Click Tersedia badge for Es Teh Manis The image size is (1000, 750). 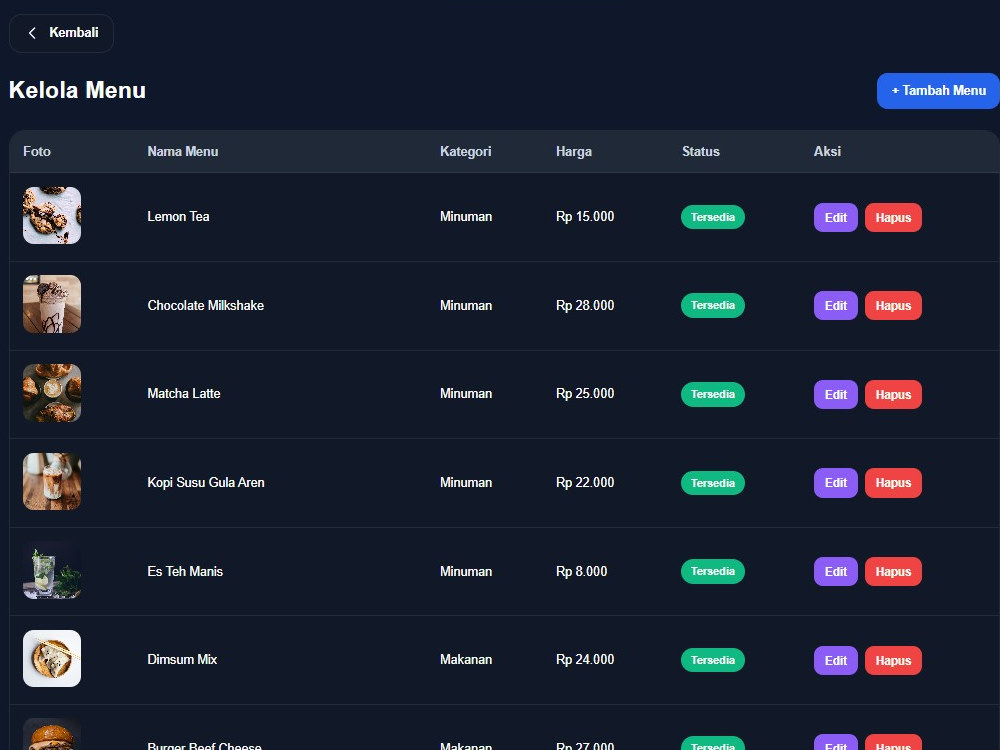(x=712, y=571)
